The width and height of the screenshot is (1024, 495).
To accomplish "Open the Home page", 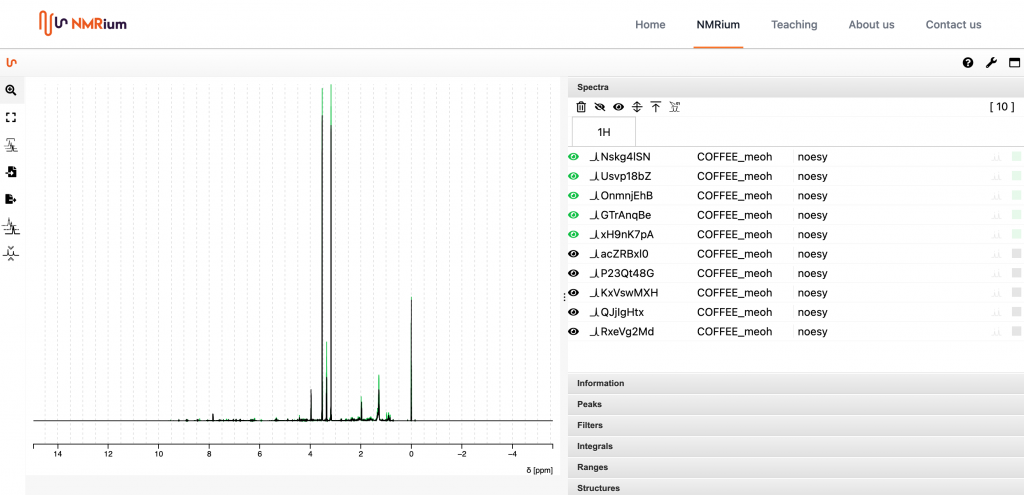I will click(650, 25).
